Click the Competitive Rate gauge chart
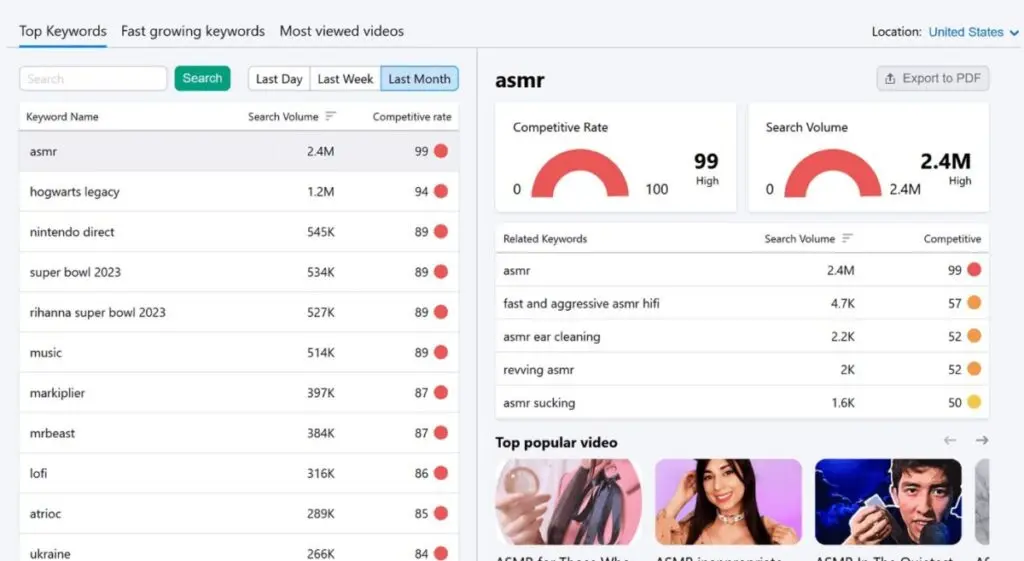This screenshot has width=1024, height=561. (x=580, y=176)
